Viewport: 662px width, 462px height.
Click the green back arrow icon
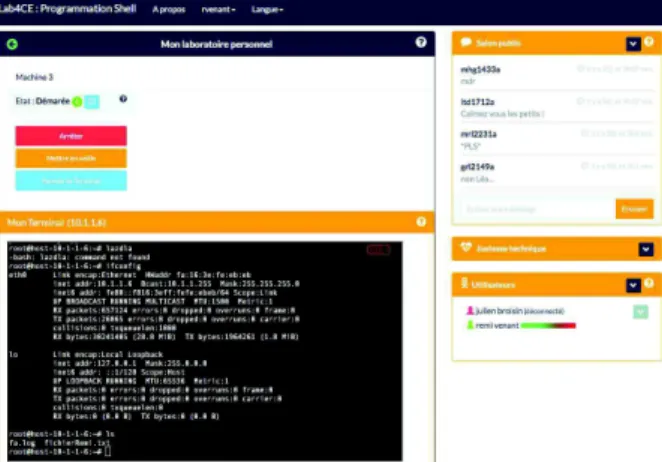pos(12,44)
